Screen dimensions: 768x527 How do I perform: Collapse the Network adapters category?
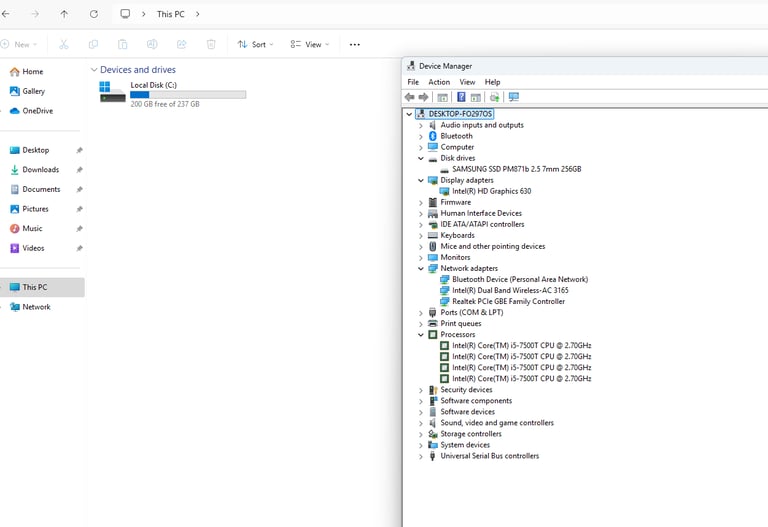tap(421, 268)
